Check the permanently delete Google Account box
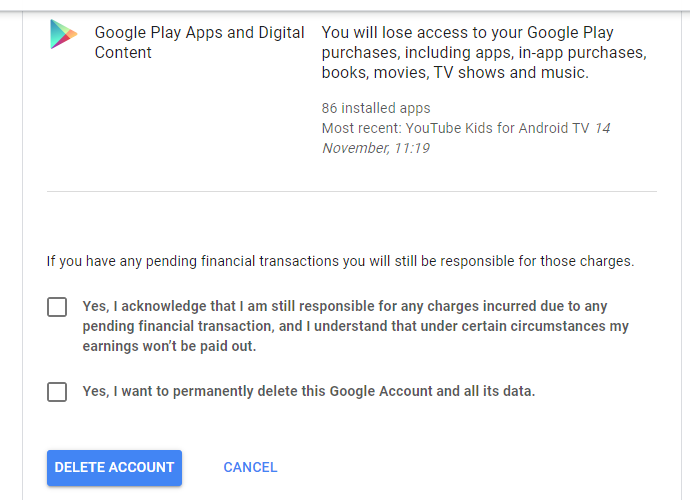The image size is (690, 500). (57, 392)
